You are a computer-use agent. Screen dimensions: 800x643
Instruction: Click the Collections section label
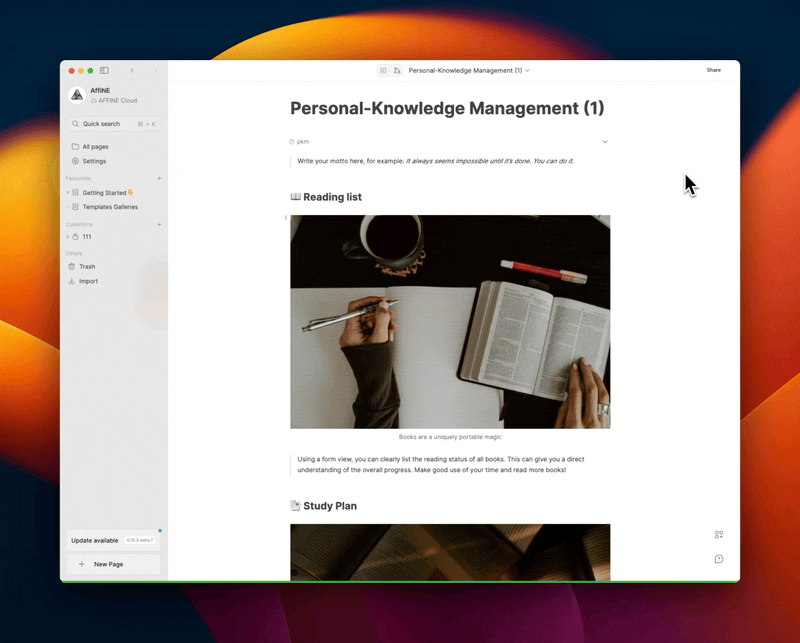tap(79, 224)
